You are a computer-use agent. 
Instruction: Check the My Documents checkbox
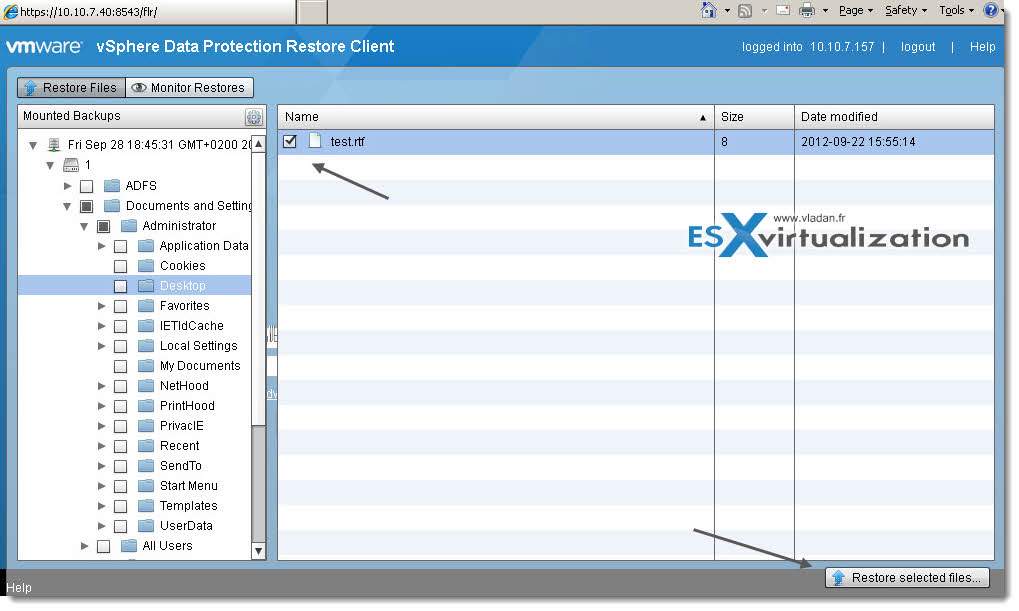(120, 366)
